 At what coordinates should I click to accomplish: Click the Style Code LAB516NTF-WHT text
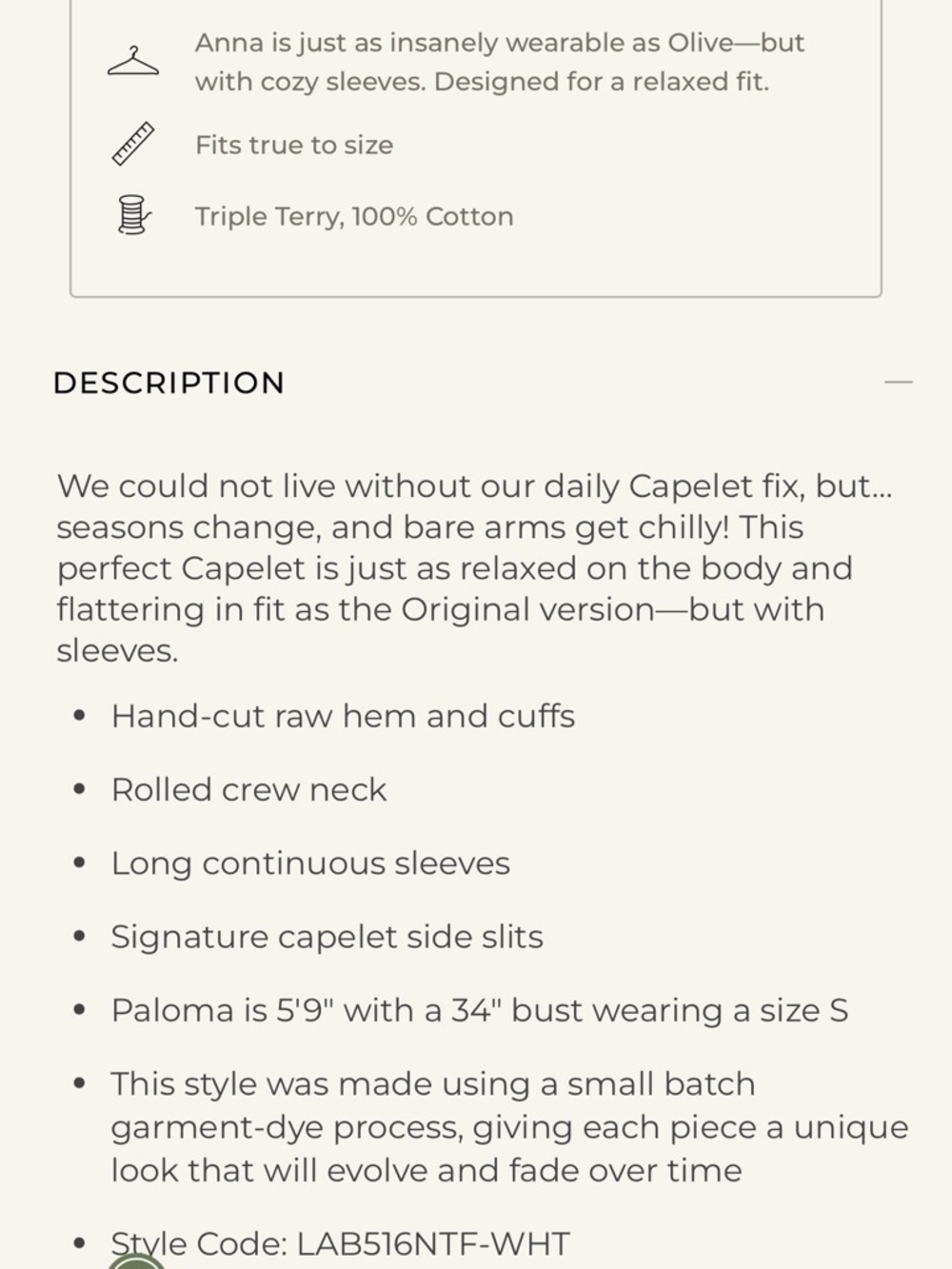[341, 1243]
